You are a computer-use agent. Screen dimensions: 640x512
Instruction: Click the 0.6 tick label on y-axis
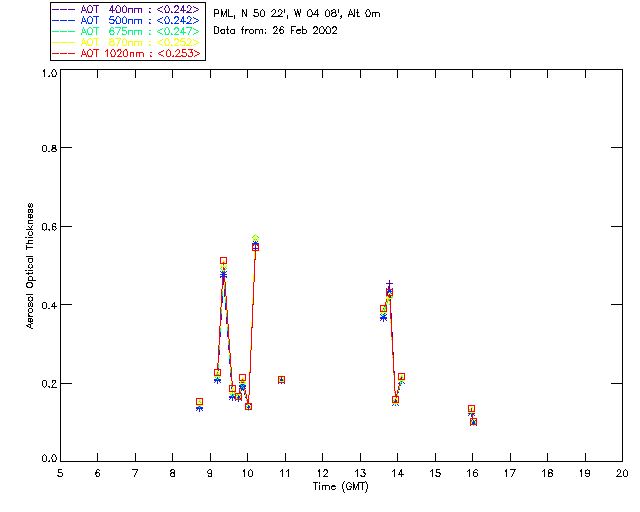pos(44,227)
